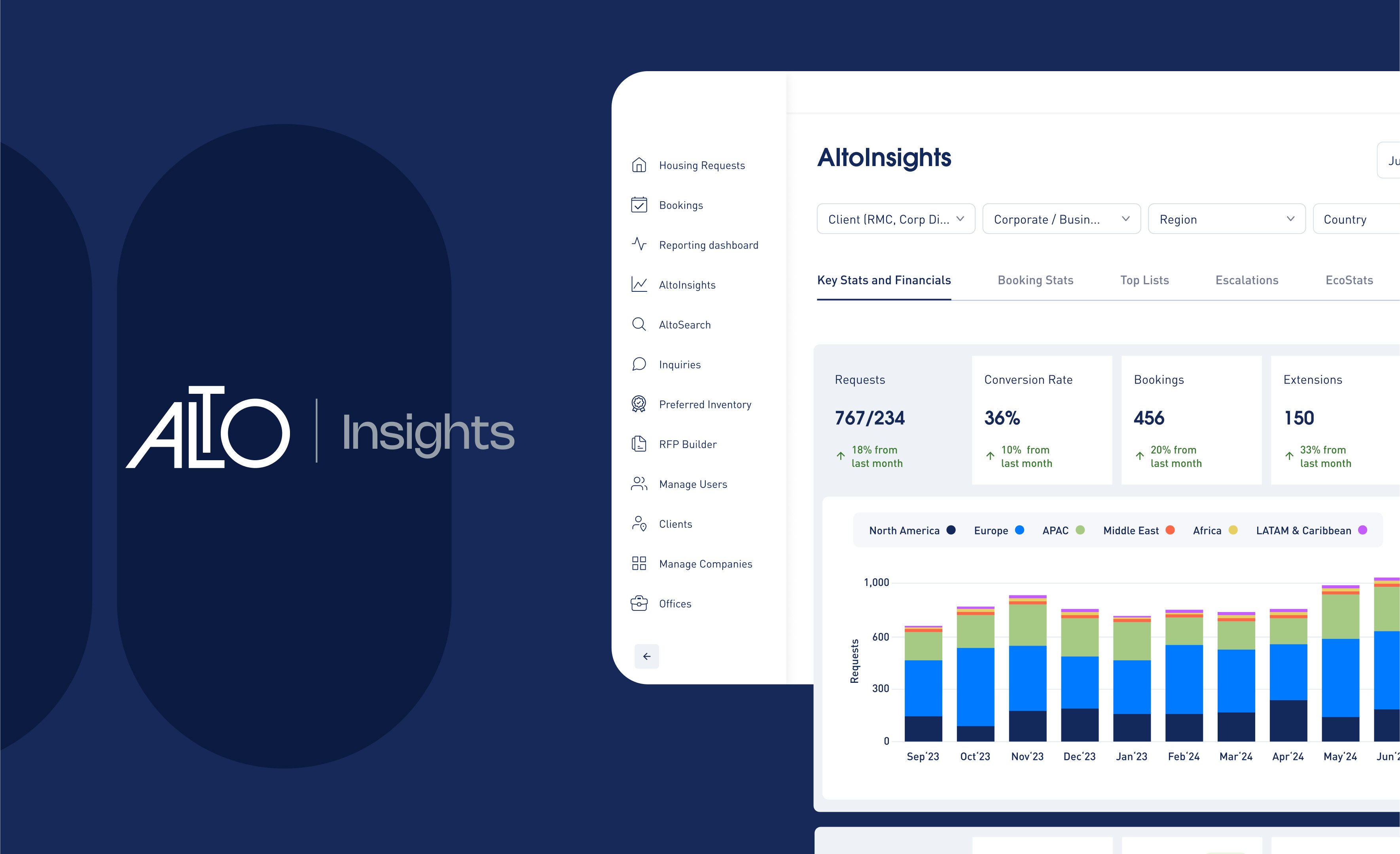The width and height of the screenshot is (1400, 854).
Task: Click the Preferred Inventory sidebar icon
Action: coord(639,404)
